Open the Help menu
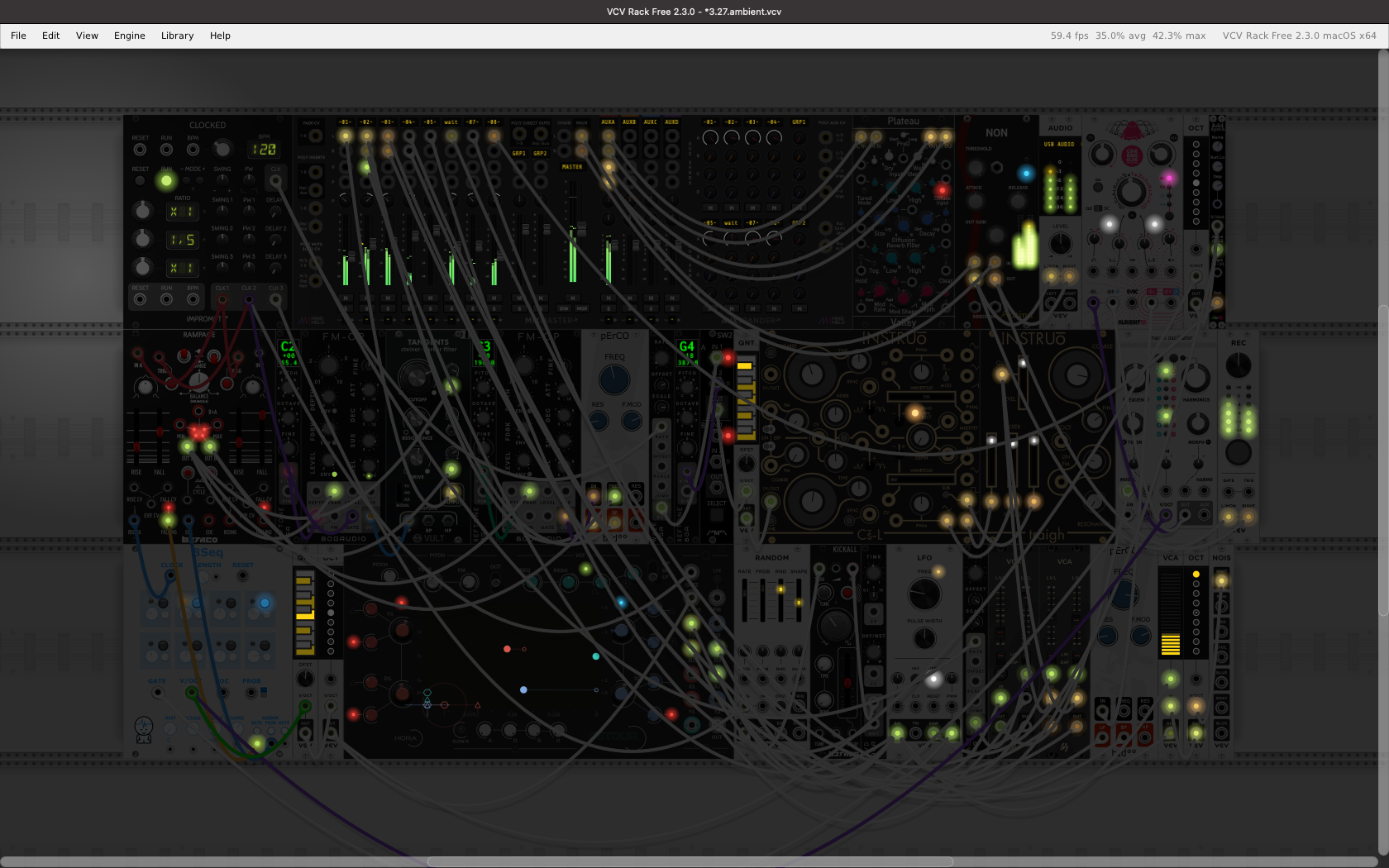1389x868 pixels. pos(220,36)
